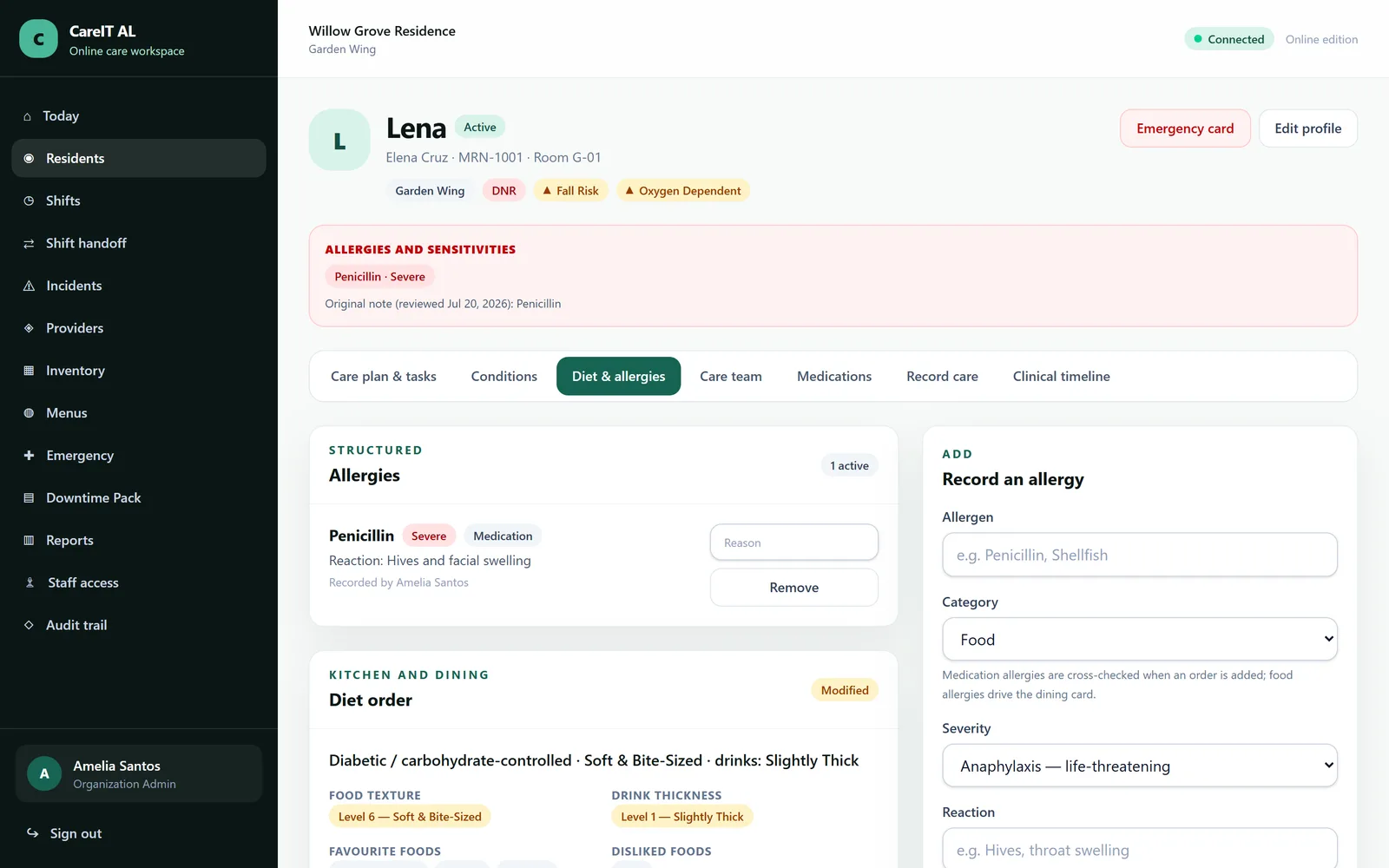The width and height of the screenshot is (1389, 868).
Task: Click the Inventory grid icon
Action: 29,371
